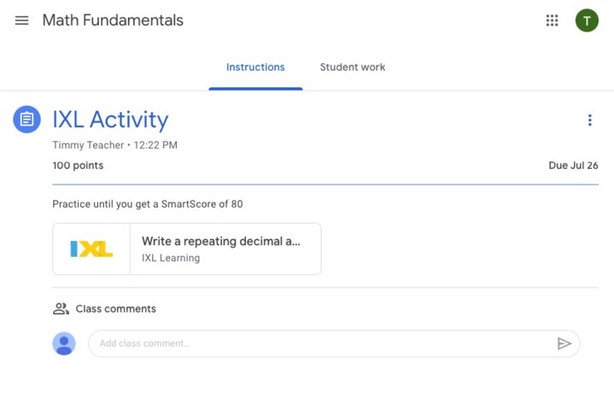
Task: Click the IXL Learning source text
Action: (x=171, y=258)
